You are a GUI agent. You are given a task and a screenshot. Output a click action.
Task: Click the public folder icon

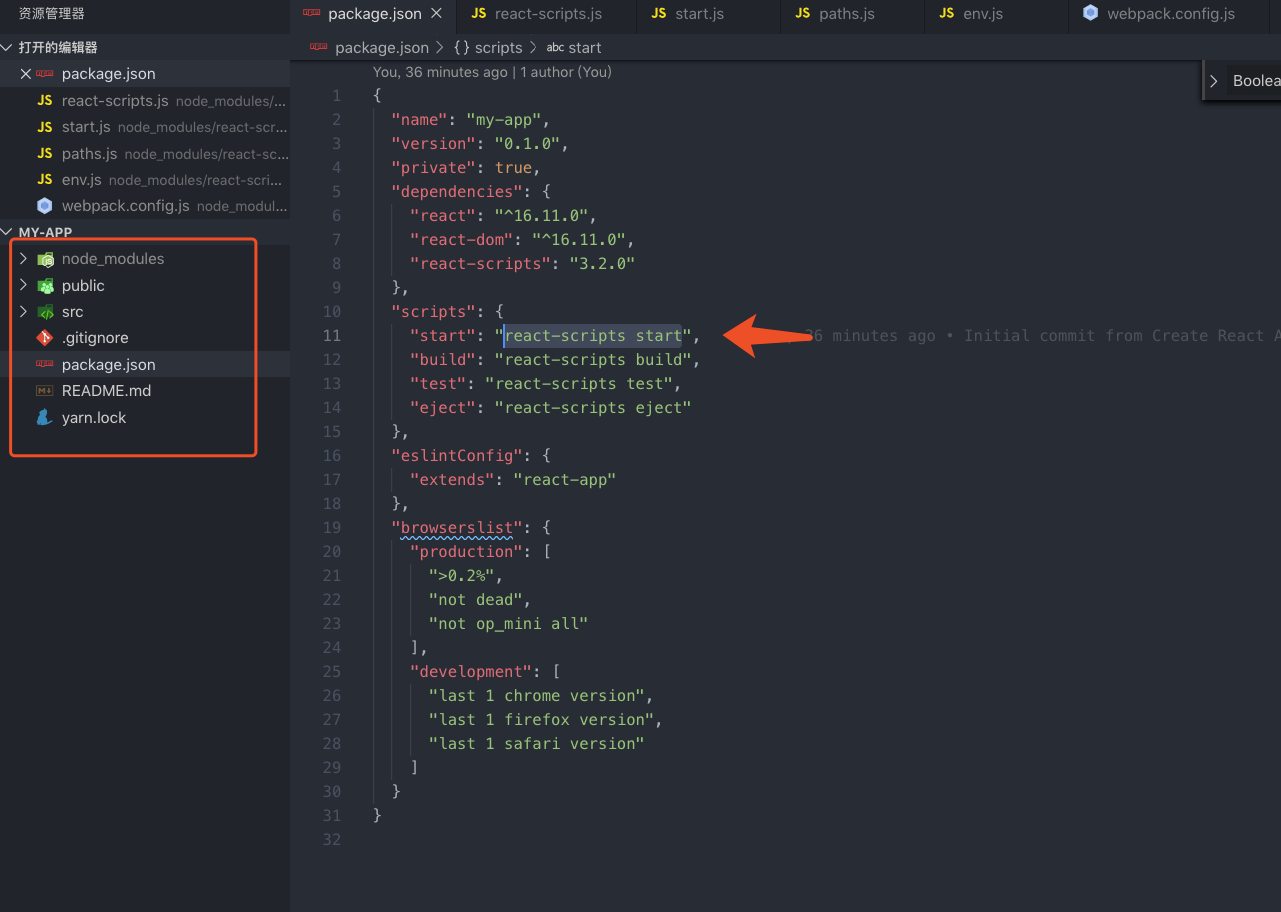click(45, 286)
